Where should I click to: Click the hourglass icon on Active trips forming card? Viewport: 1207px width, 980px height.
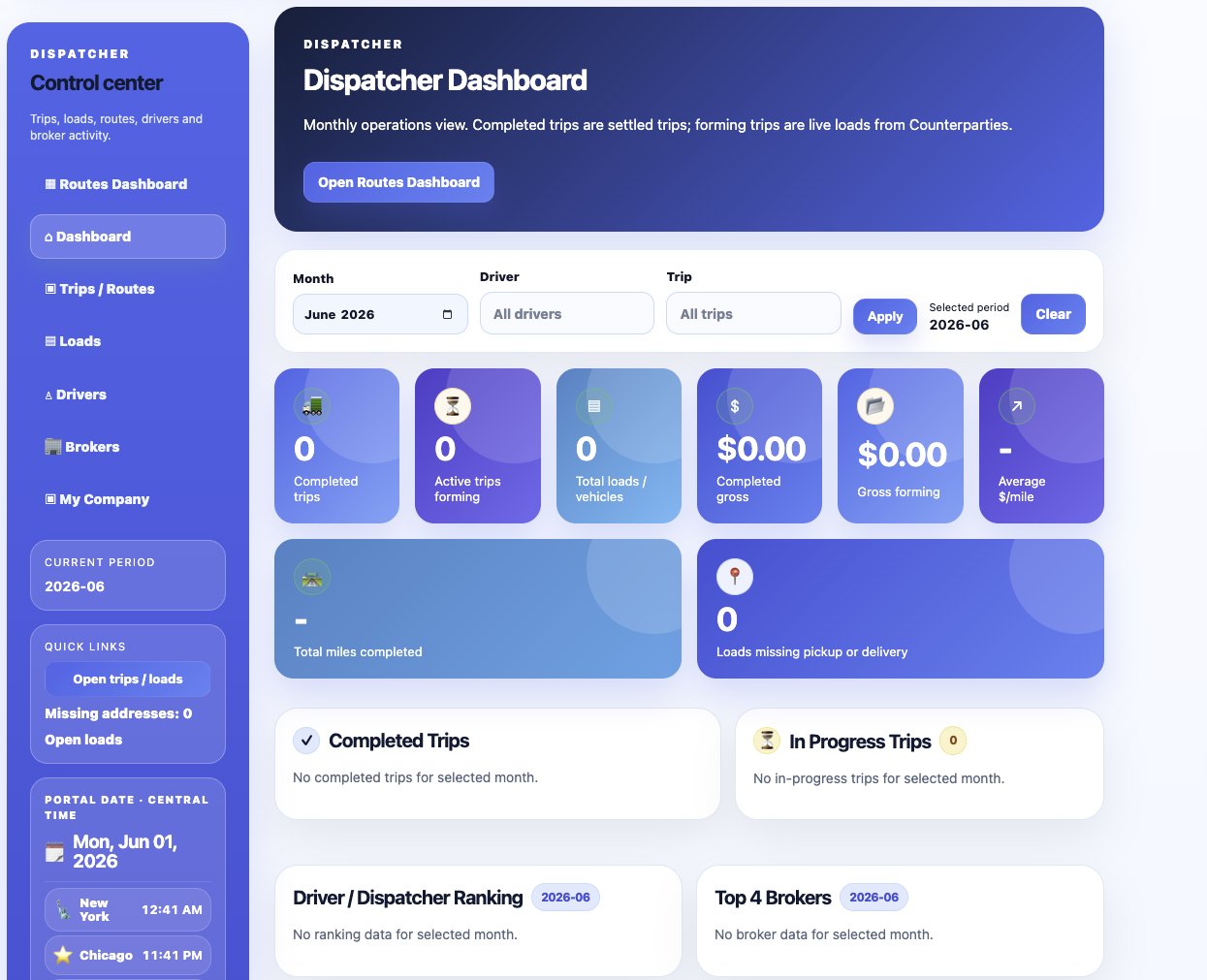click(x=453, y=406)
